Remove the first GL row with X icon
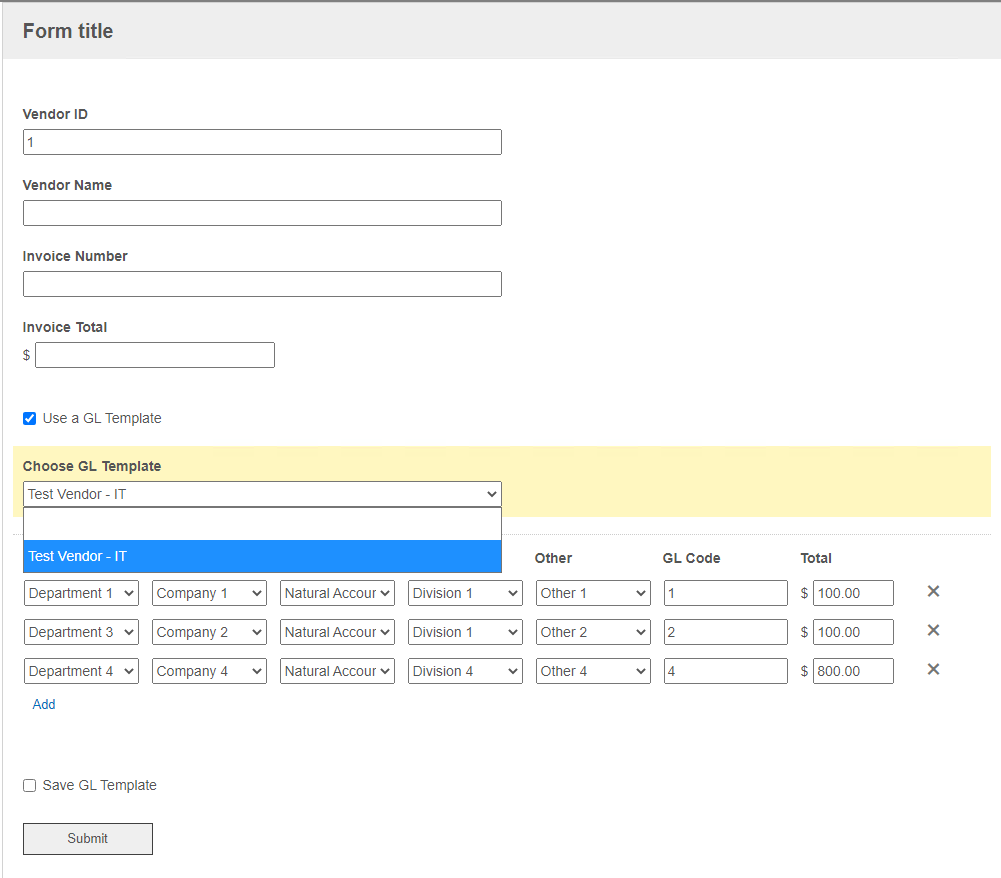The width and height of the screenshot is (1001, 878). pyautogui.click(x=933, y=592)
